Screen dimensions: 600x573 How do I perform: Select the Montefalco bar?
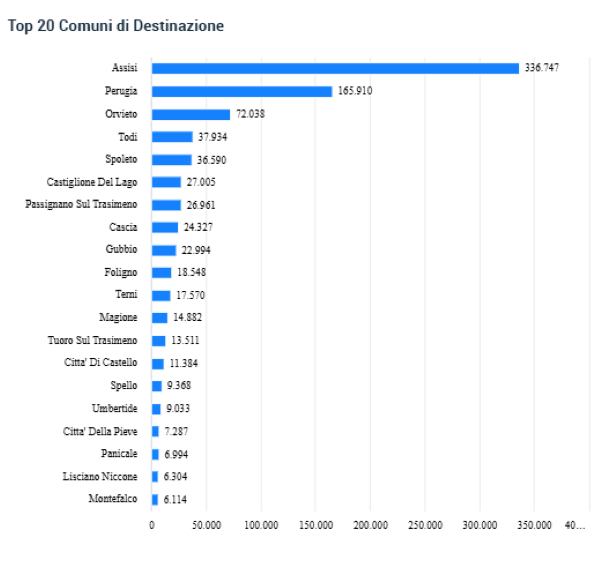click(x=155, y=499)
